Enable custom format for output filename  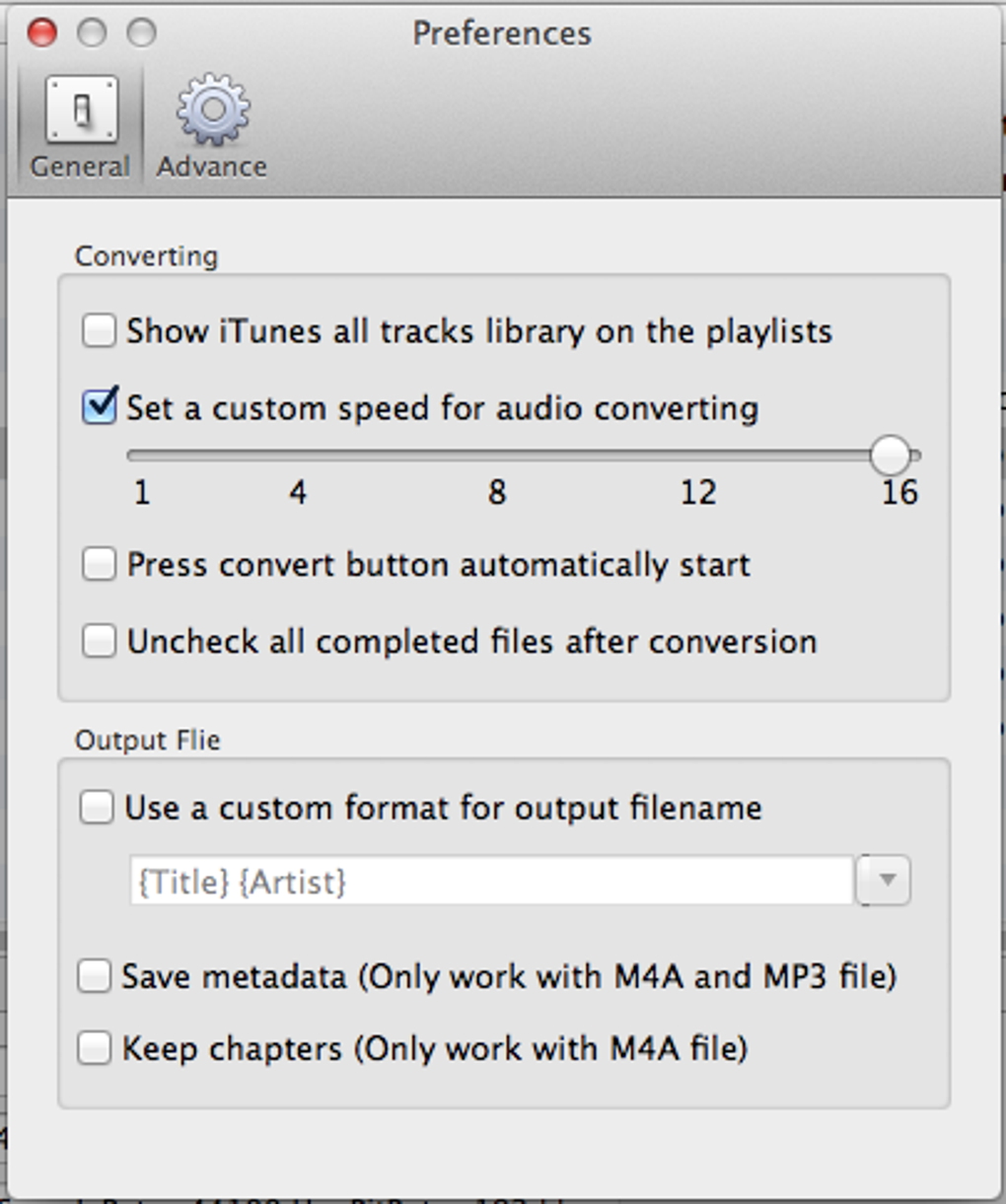[97, 809]
